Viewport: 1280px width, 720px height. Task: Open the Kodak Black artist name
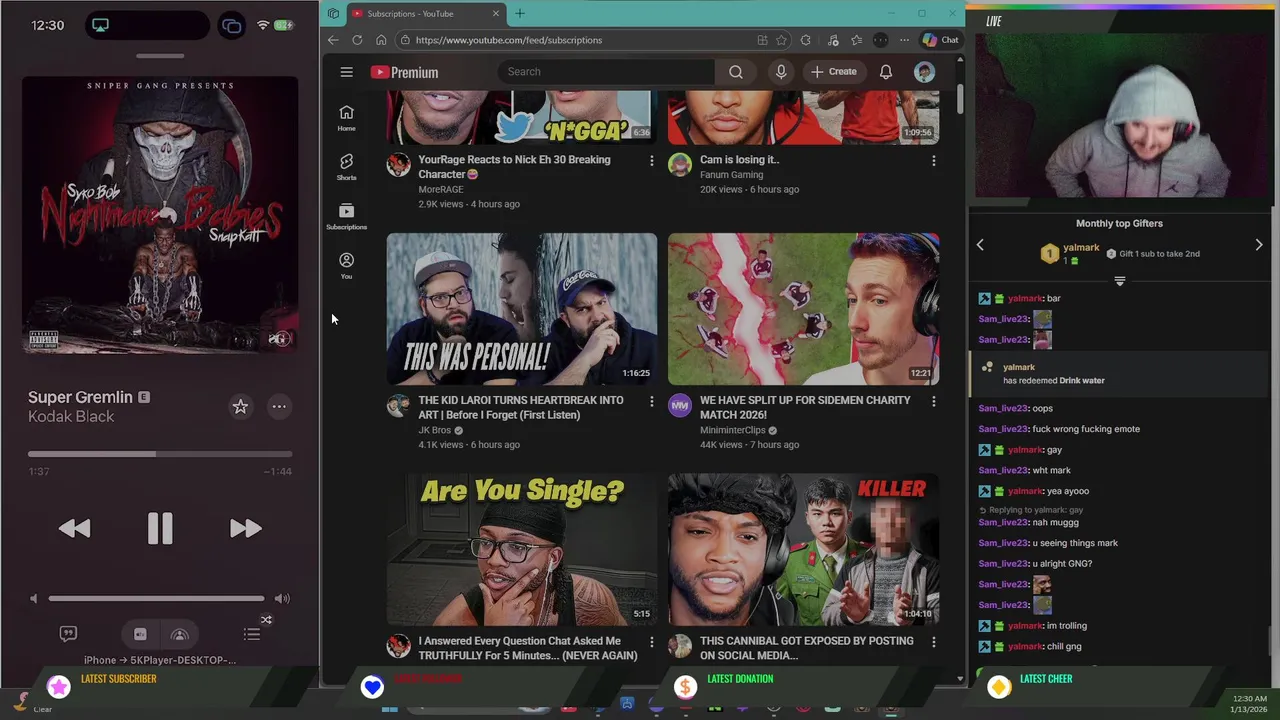[71, 417]
